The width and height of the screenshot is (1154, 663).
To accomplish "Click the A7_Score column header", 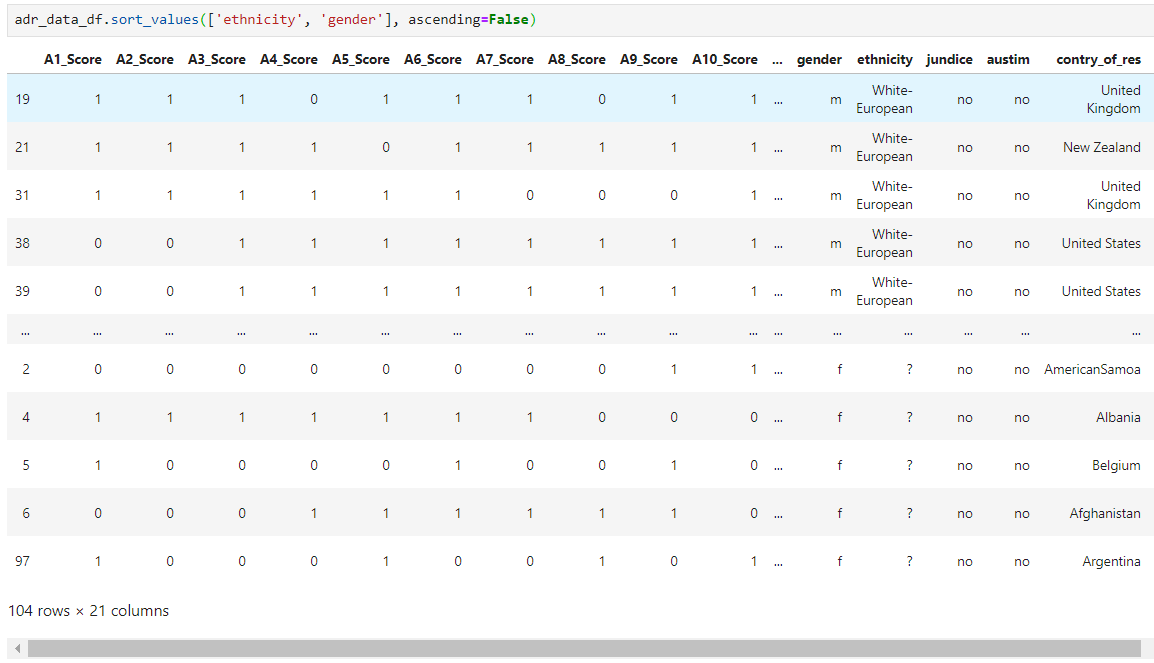I will point(505,60).
